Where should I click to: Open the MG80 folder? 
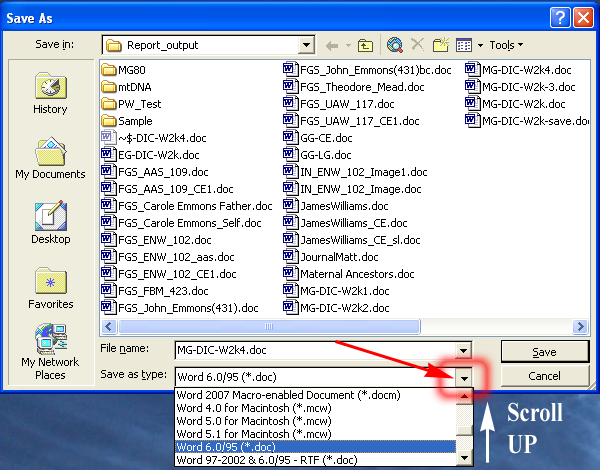pyautogui.click(x=124, y=70)
